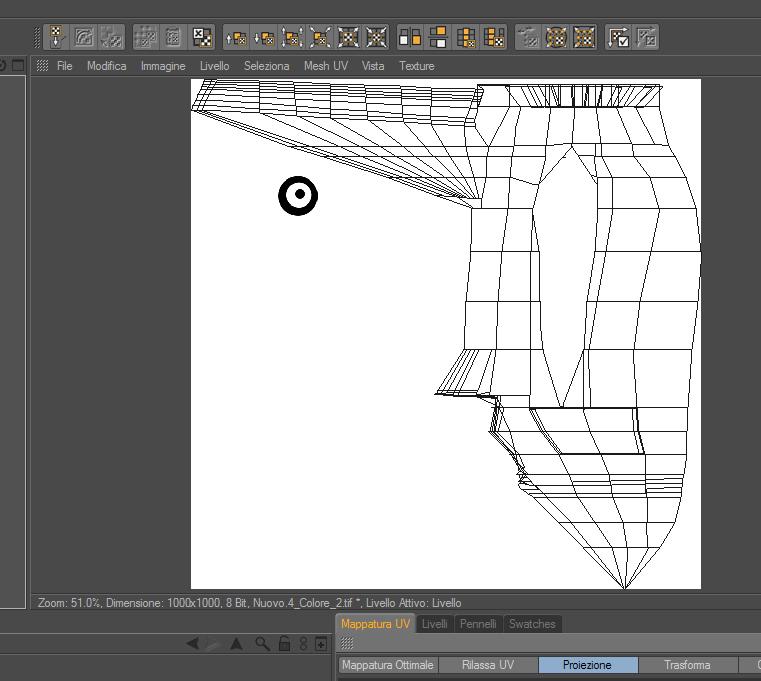Open the Livello menu
The image size is (761, 681).
coord(215,66)
